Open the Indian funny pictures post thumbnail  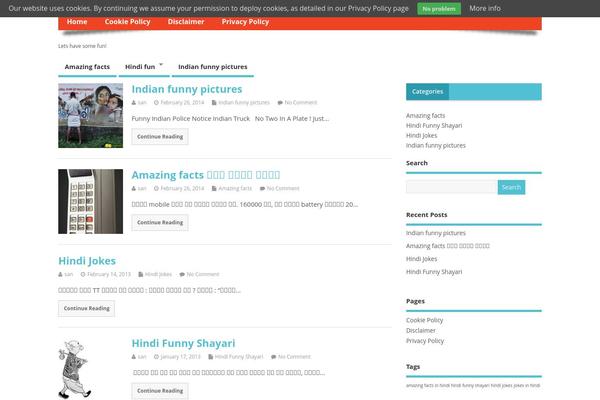tap(91, 116)
